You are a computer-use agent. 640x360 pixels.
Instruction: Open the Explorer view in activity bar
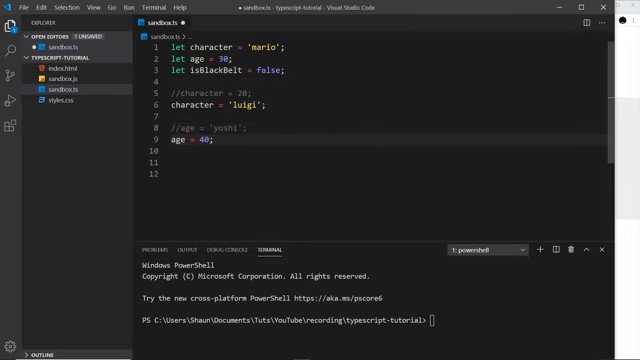click(x=10, y=27)
